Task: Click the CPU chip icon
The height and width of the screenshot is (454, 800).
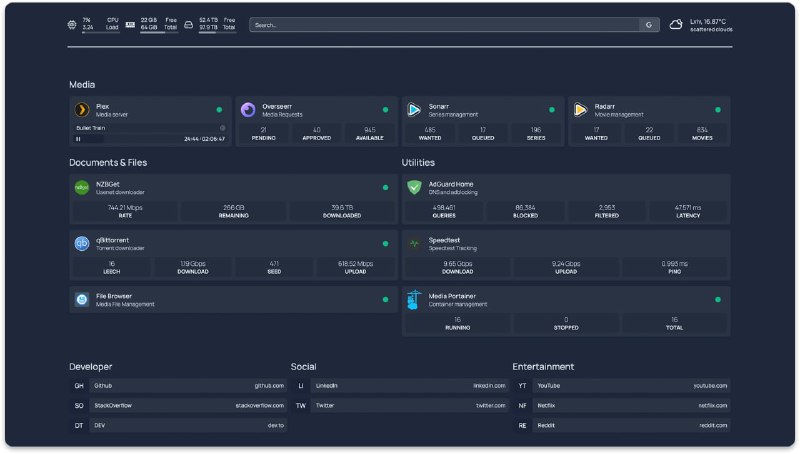Action: click(72, 24)
